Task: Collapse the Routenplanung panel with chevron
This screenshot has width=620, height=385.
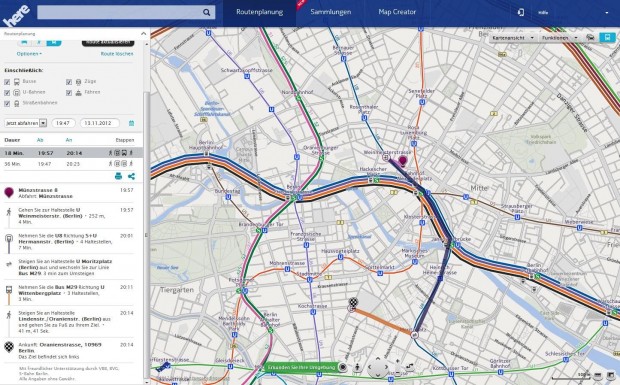Action: pos(143,34)
